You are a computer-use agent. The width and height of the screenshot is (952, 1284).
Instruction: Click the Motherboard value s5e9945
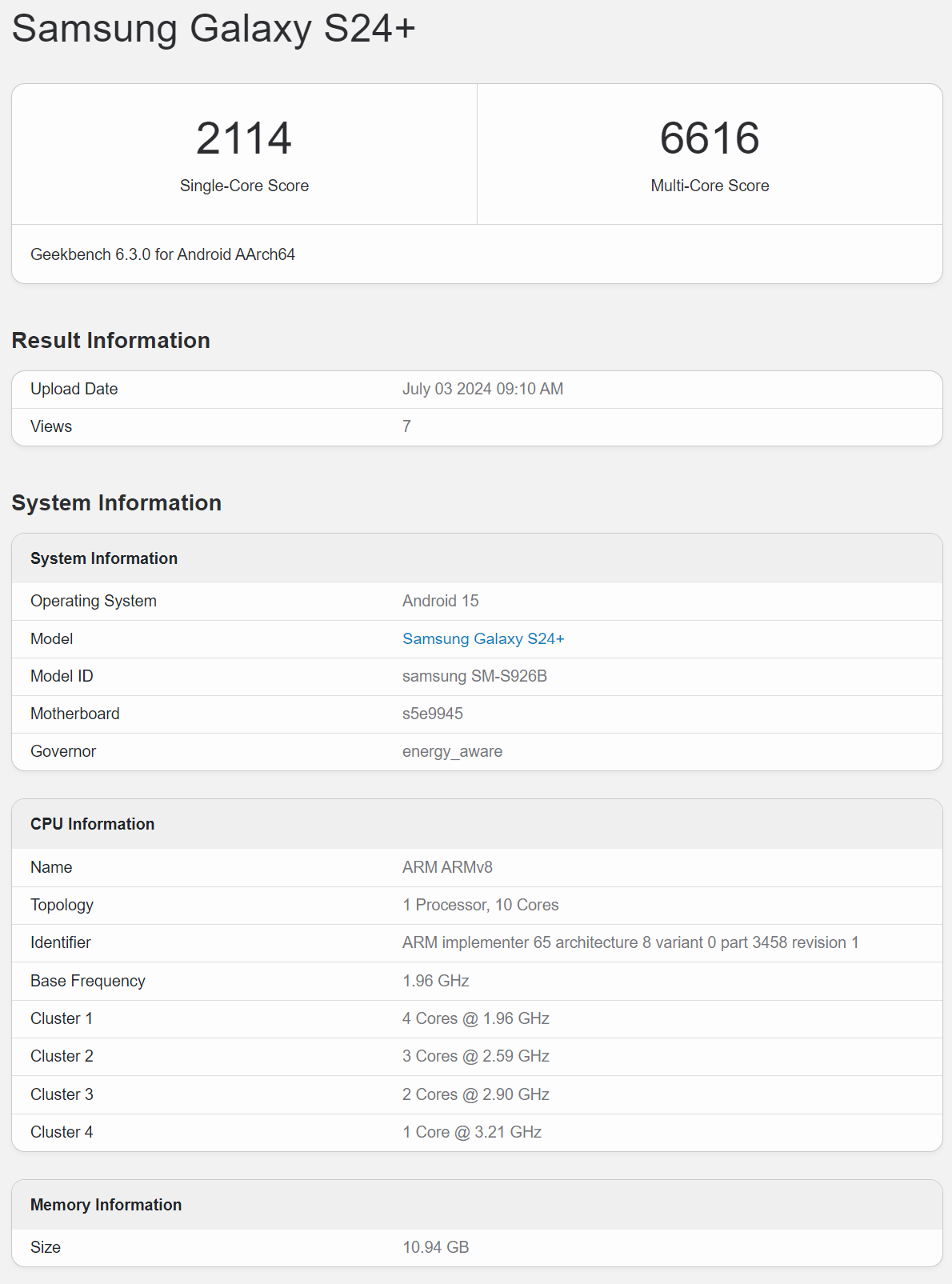coord(432,714)
